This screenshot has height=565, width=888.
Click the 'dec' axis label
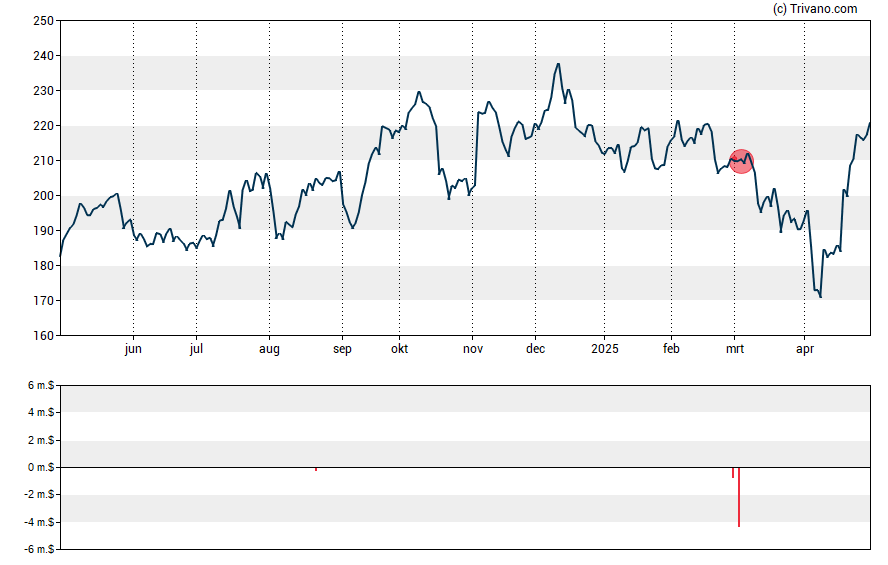click(x=535, y=349)
